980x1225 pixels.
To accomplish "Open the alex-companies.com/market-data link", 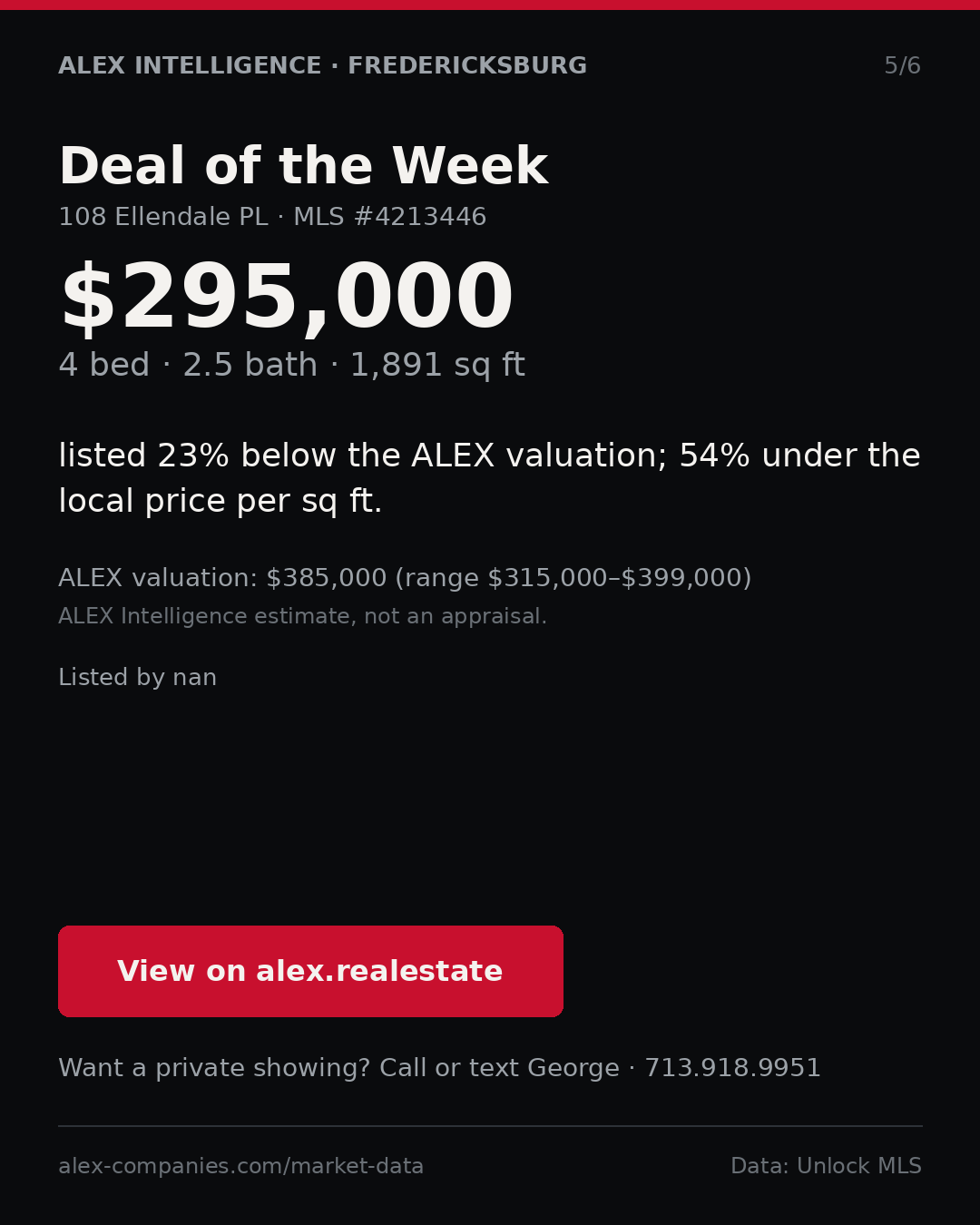I will tap(240, 1166).
